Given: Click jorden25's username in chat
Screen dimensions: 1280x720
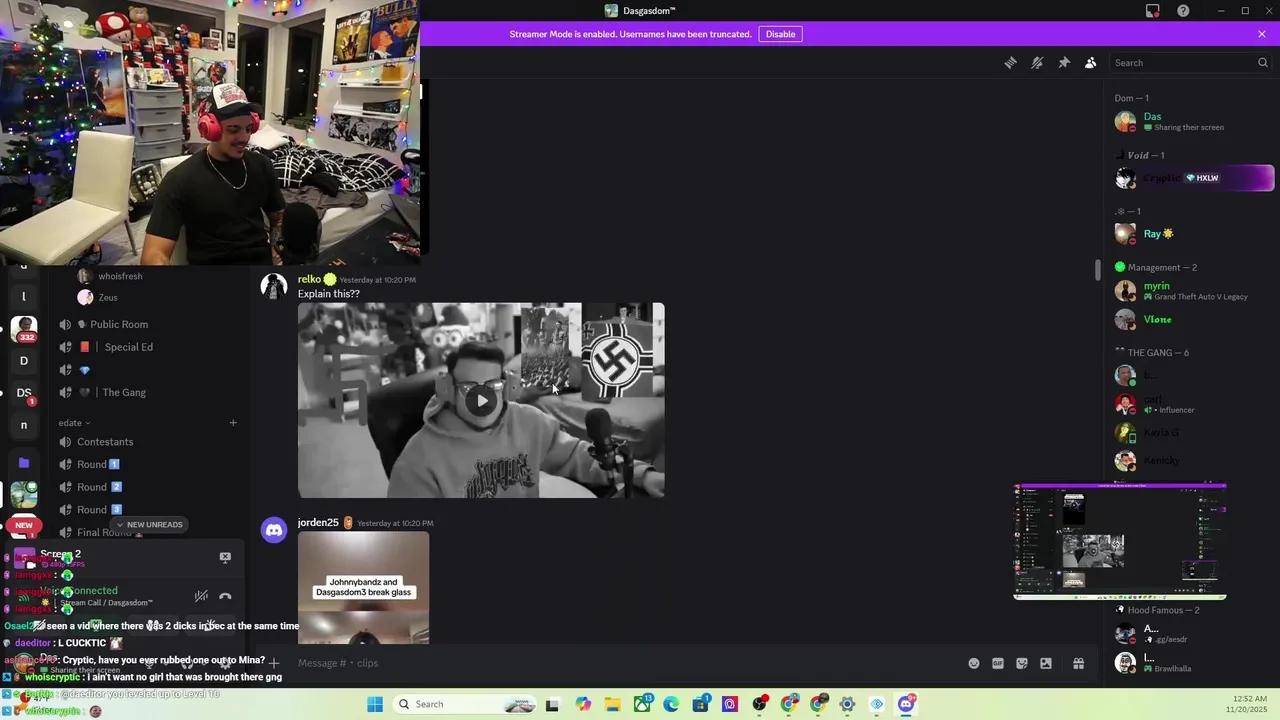Looking at the screenshot, I should click(318, 523).
